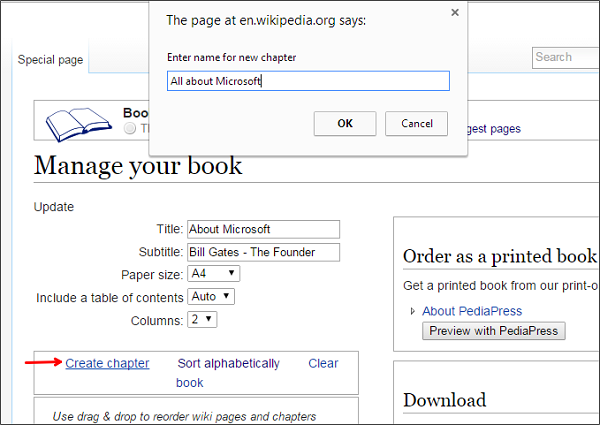Open the table of contents Auto dropdown
The height and width of the screenshot is (425, 600).
point(211,296)
